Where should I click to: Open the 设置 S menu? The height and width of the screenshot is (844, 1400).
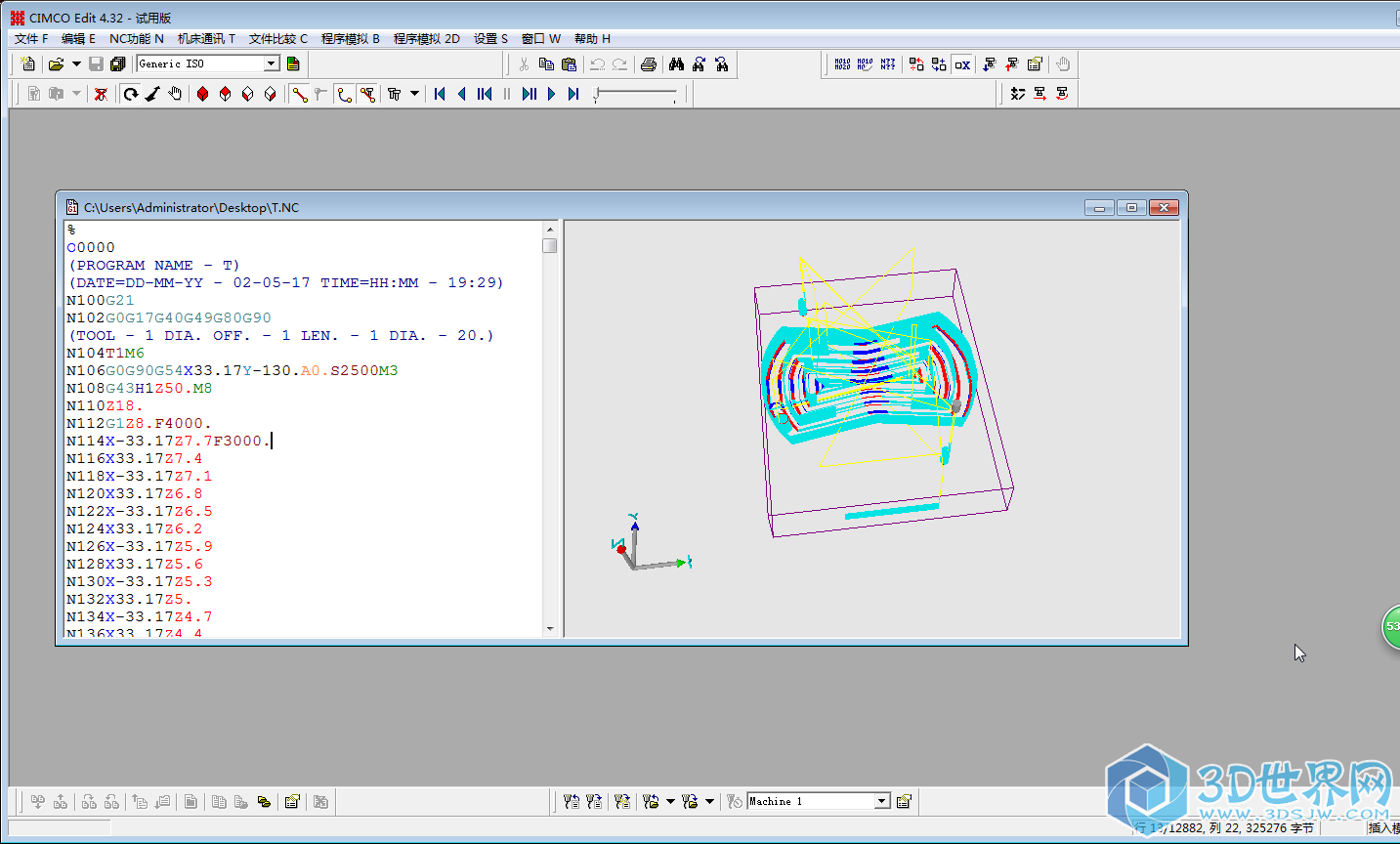[490, 39]
